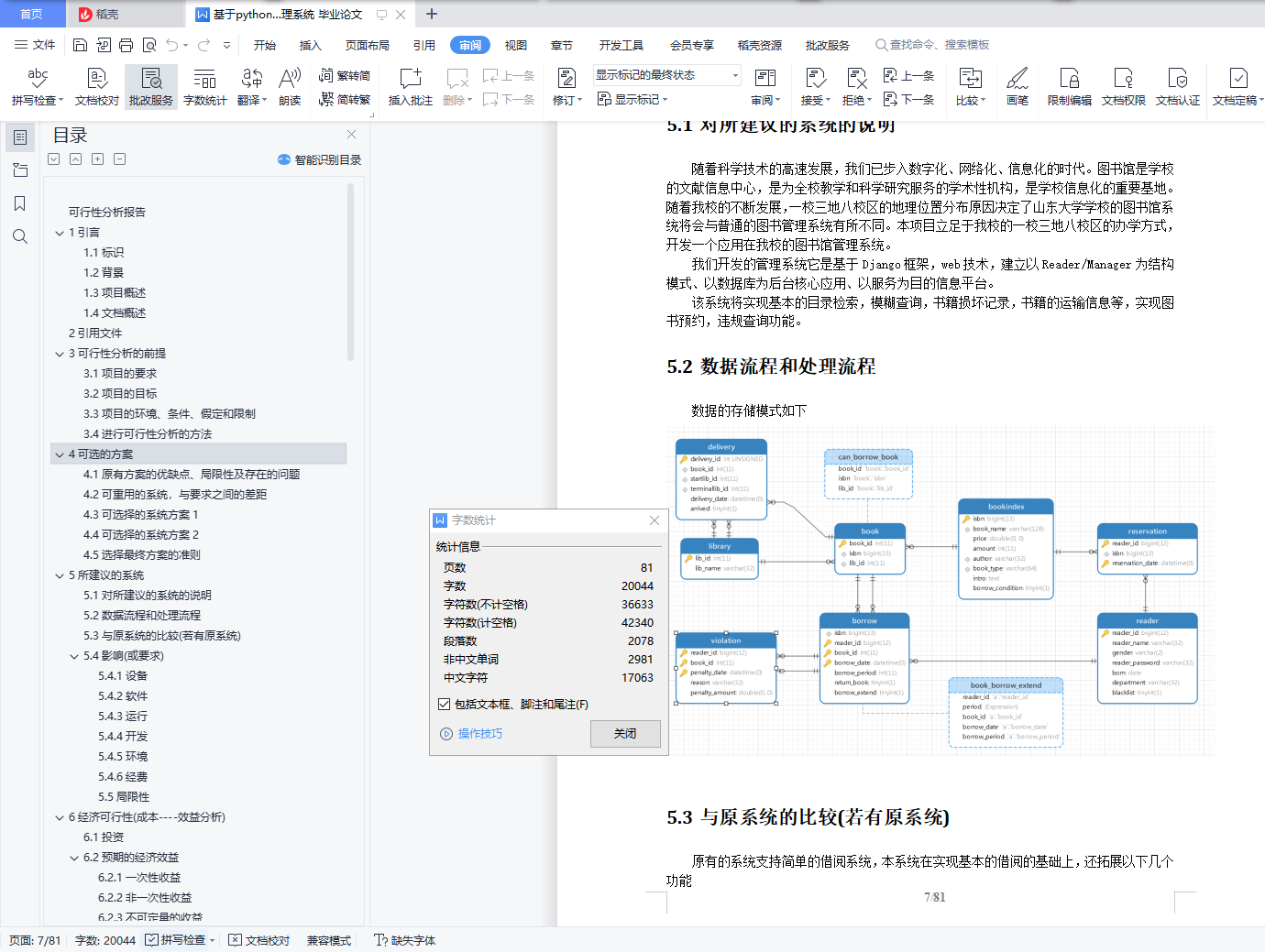Open a new tab with the plus icon
This screenshot has width=1265, height=952.
(x=432, y=14)
